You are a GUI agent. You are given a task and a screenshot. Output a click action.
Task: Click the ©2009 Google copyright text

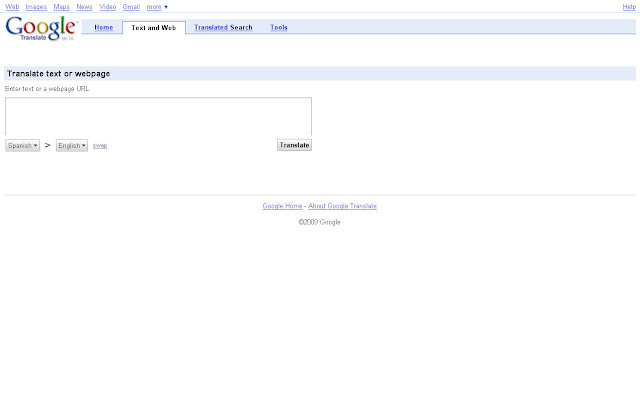pos(319,222)
